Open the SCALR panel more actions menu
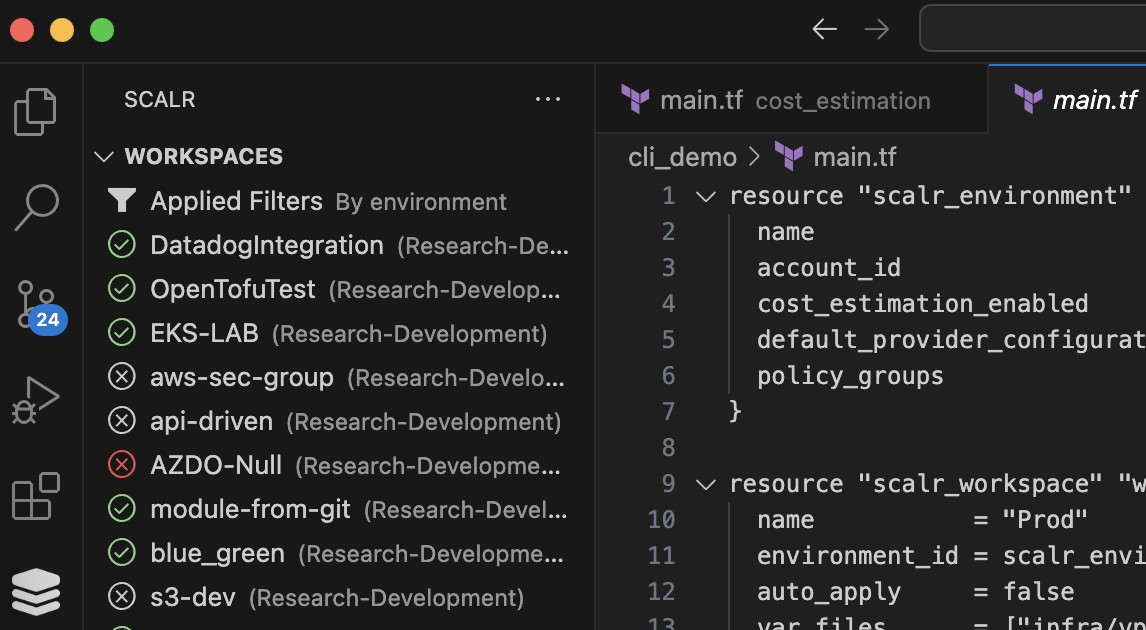The height and width of the screenshot is (630, 1146). 548,99
